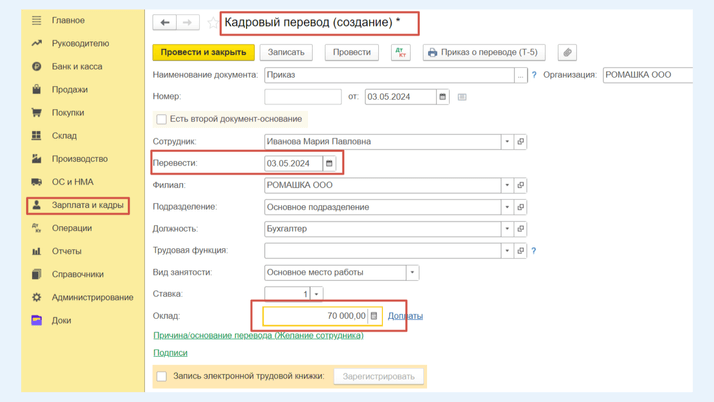Image resolution: width=714 pixels, height=402 pixels.
Task: Click the Зарегистрировать button
Action: [x=378, y=377]
